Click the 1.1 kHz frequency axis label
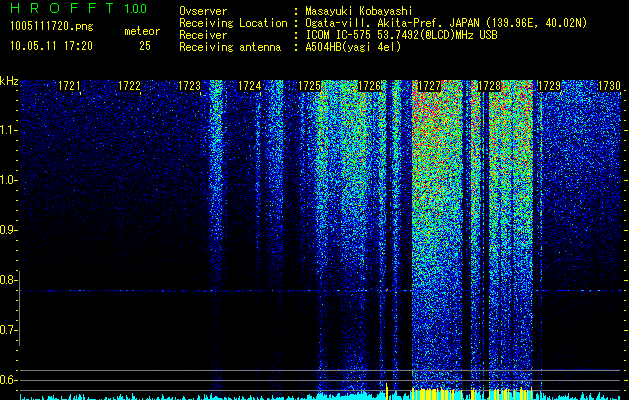629x400 pixels. (8, 130)
